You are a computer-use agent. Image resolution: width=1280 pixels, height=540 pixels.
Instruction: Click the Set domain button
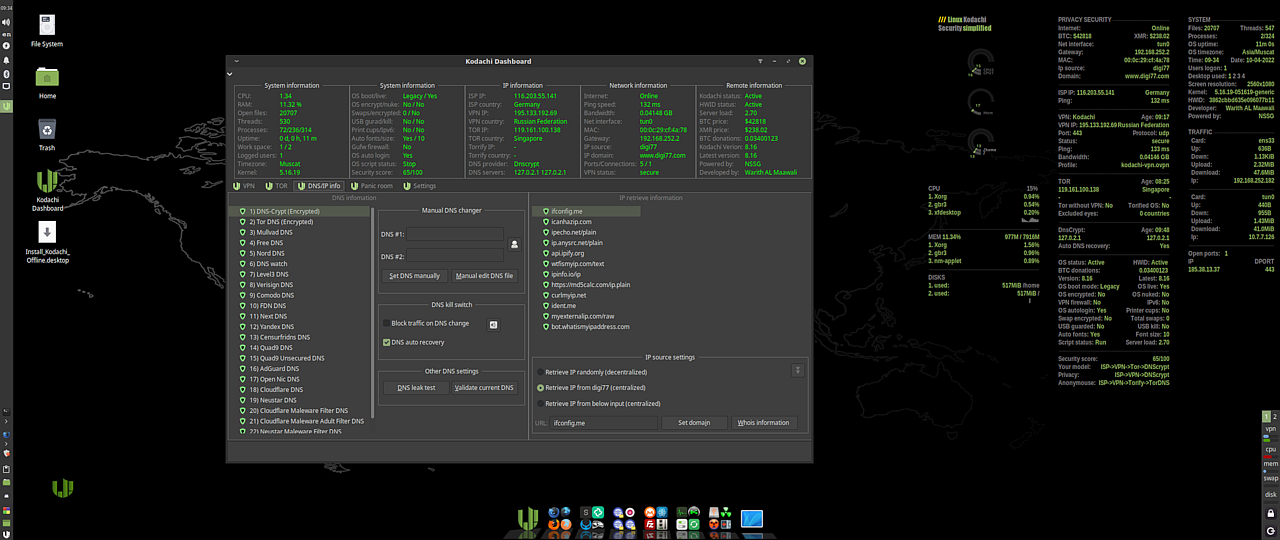tap(694, 423)
